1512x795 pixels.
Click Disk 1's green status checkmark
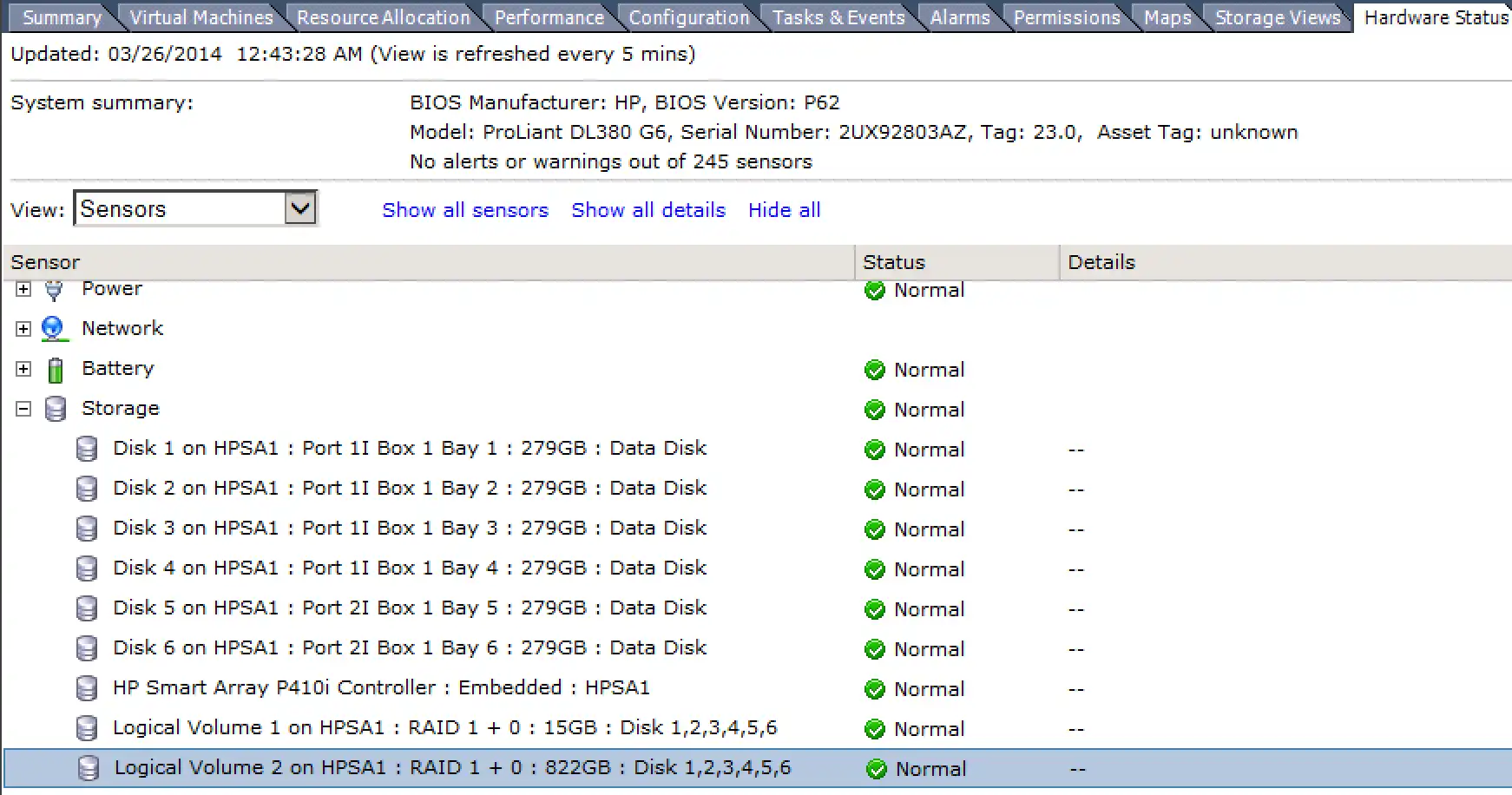coord(875,450)
